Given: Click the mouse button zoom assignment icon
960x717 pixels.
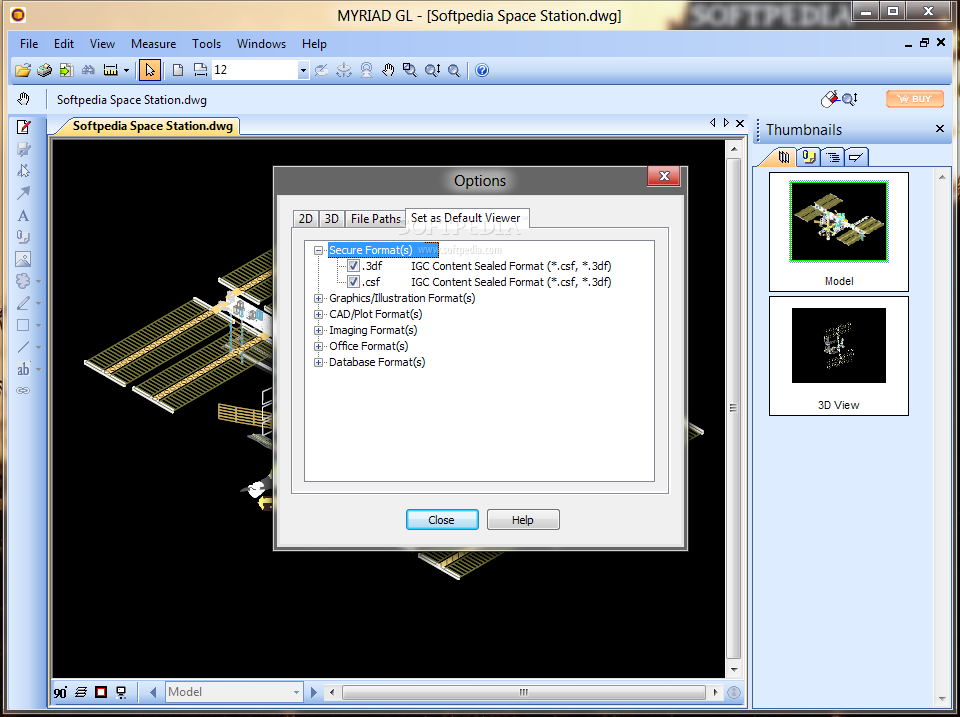Looking at the screenshot, I should (x=839, y=99).
